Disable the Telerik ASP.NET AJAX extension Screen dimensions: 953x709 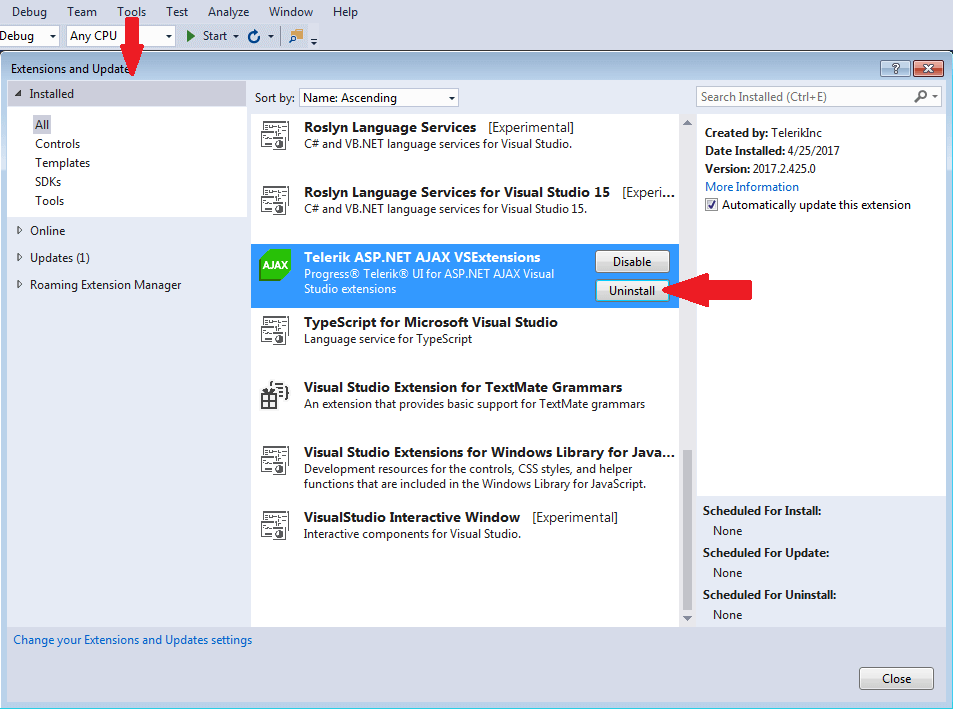(x=632, y=262)
